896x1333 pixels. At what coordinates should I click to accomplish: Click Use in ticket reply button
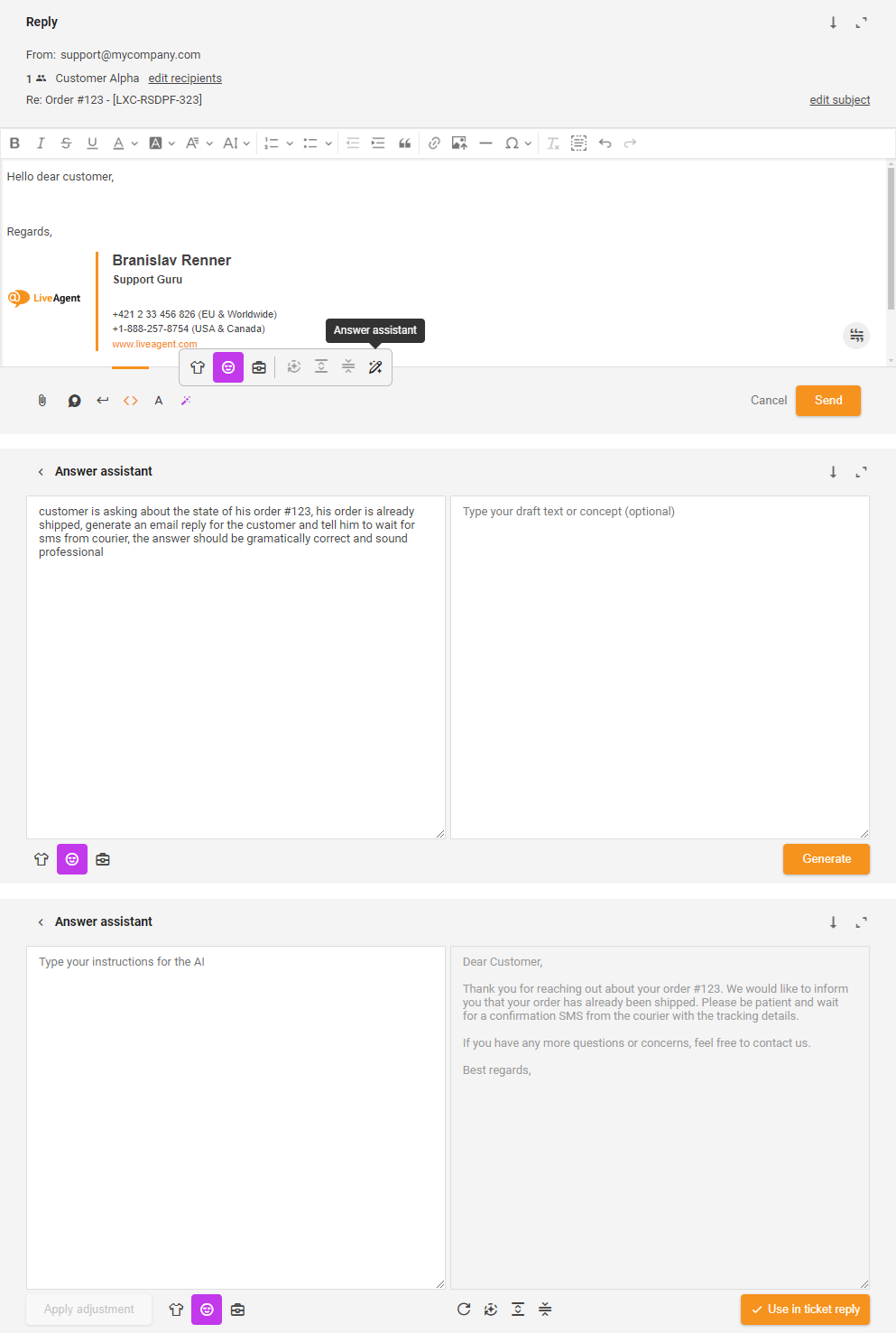click(x=805, y=1310)
